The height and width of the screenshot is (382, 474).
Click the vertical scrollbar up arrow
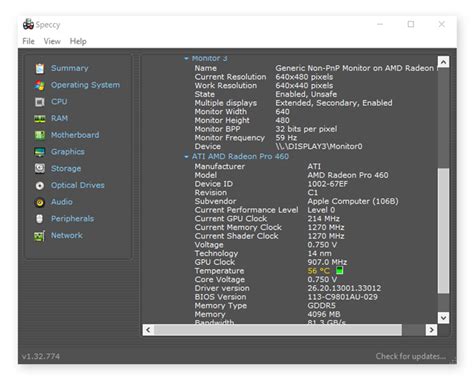click(443, 62)
